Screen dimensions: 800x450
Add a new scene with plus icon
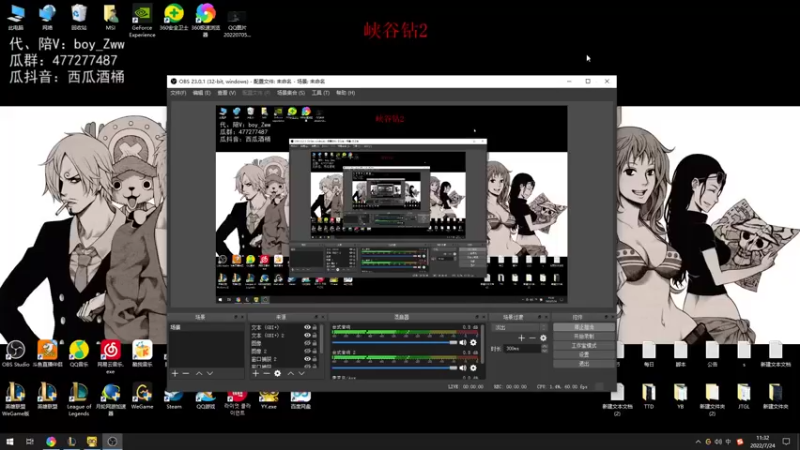(175, 373)
